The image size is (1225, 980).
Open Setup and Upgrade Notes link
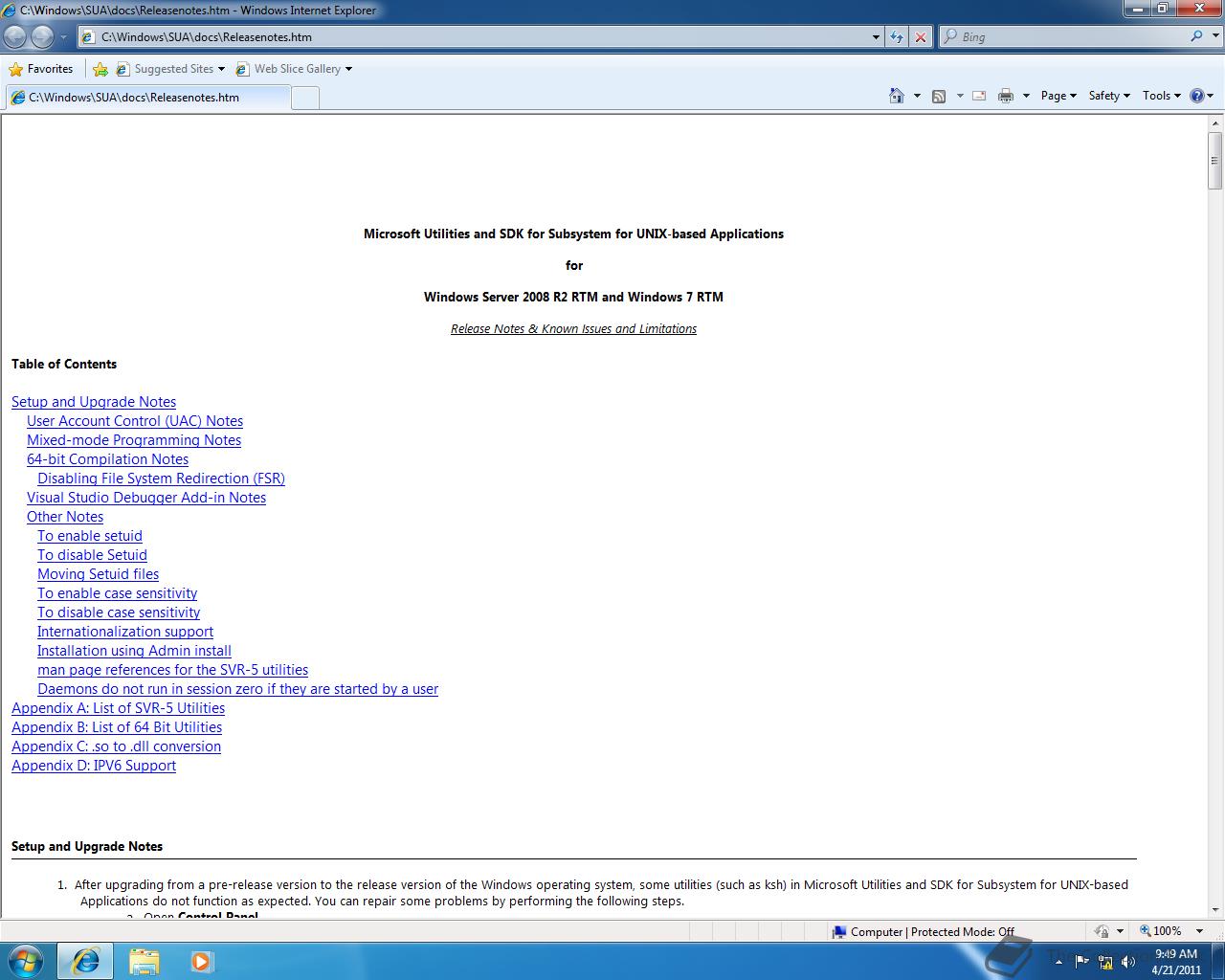94,402
